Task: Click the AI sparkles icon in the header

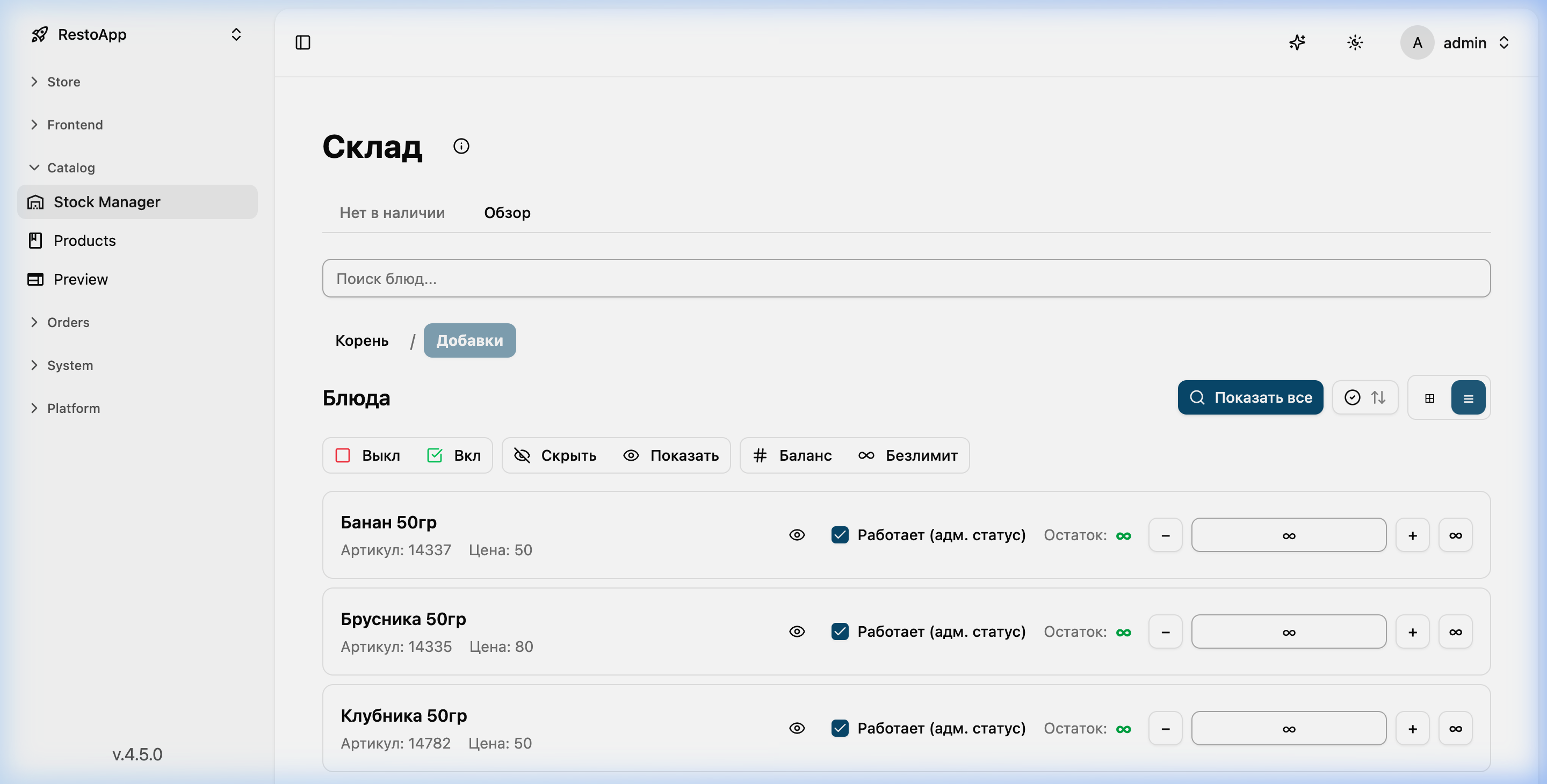Action: tap(1297, 42)
